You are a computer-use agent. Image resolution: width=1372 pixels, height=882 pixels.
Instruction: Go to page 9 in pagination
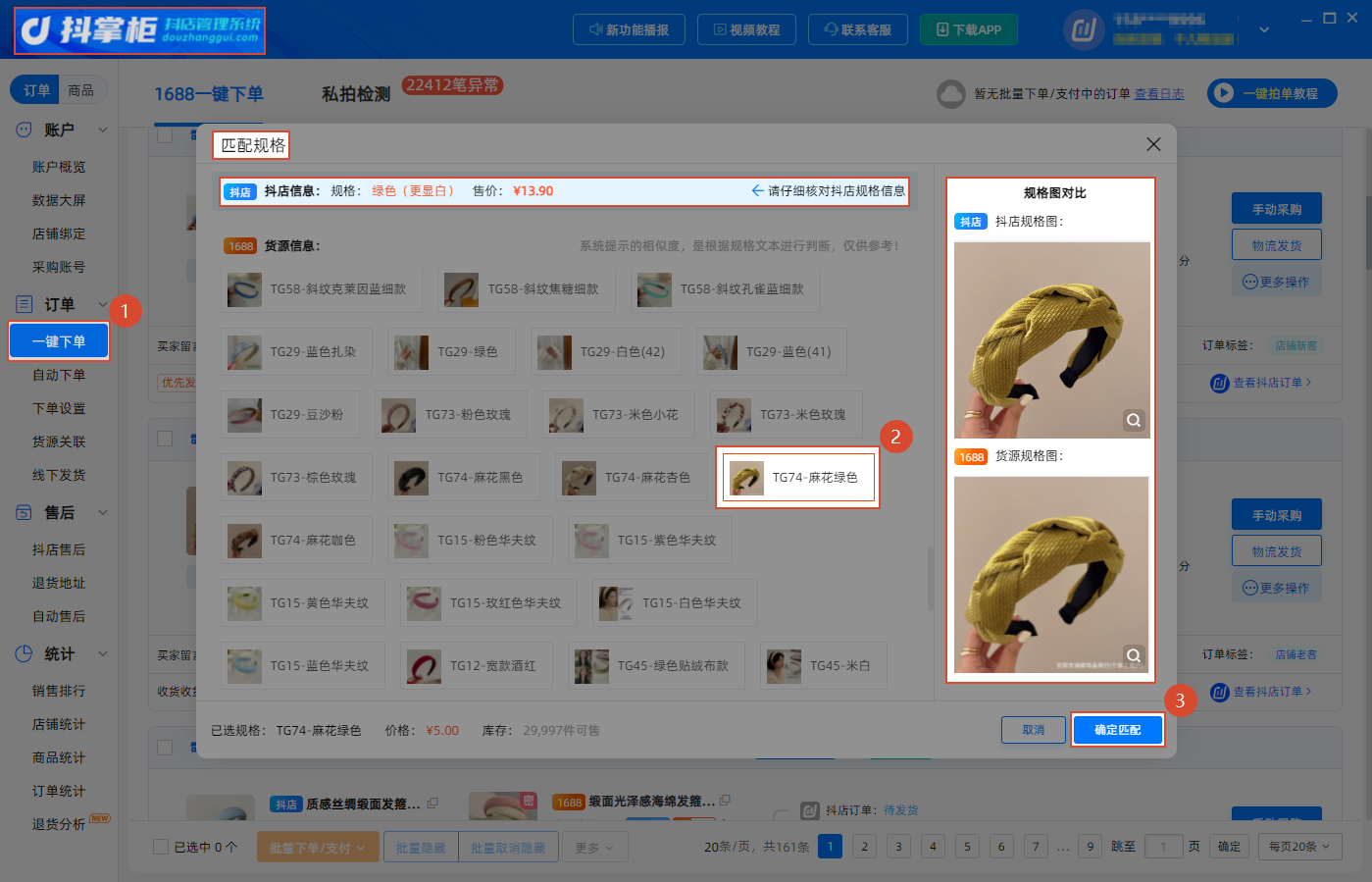point(1090,847)
